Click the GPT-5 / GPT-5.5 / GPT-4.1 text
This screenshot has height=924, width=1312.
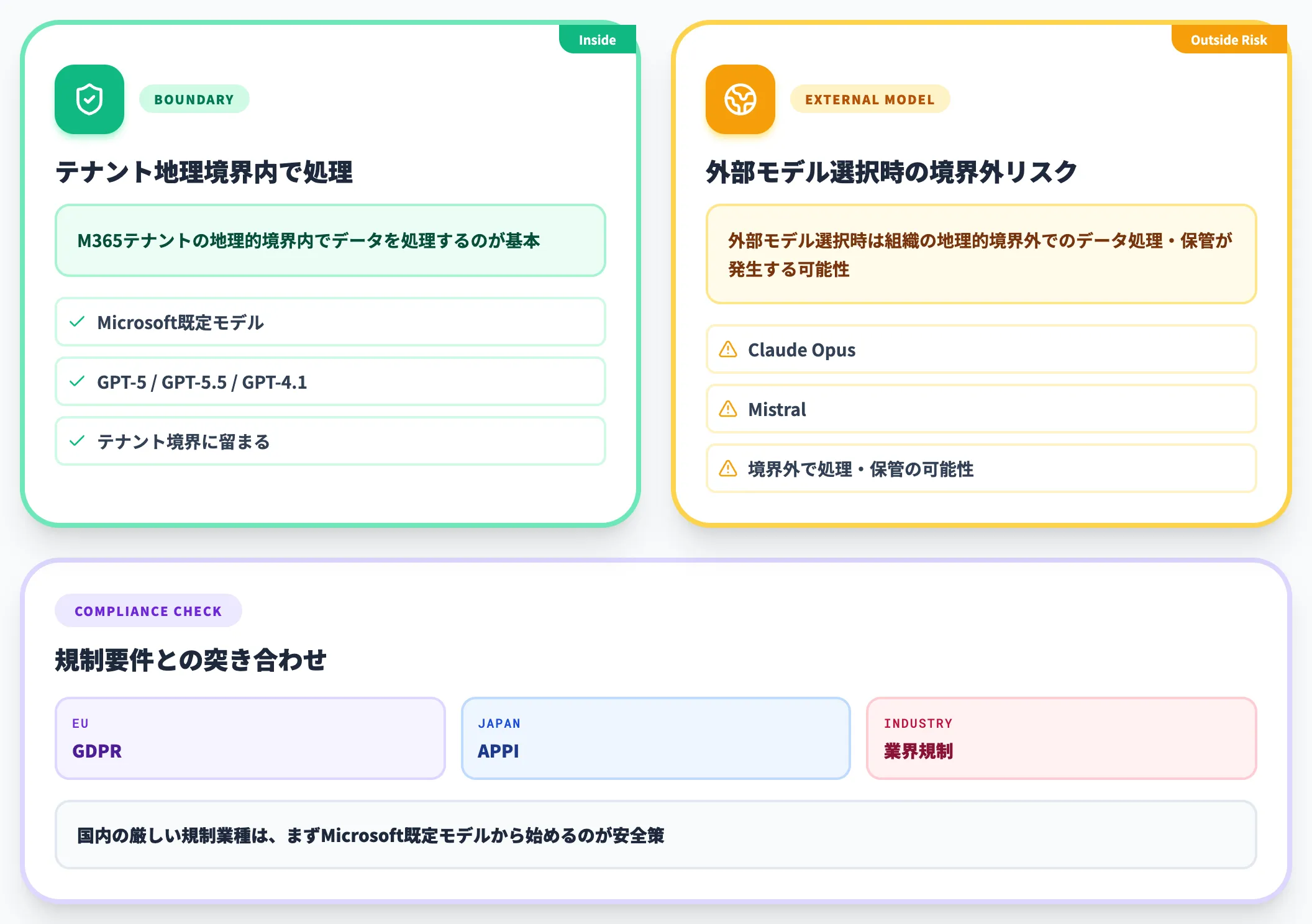(202, 382)
